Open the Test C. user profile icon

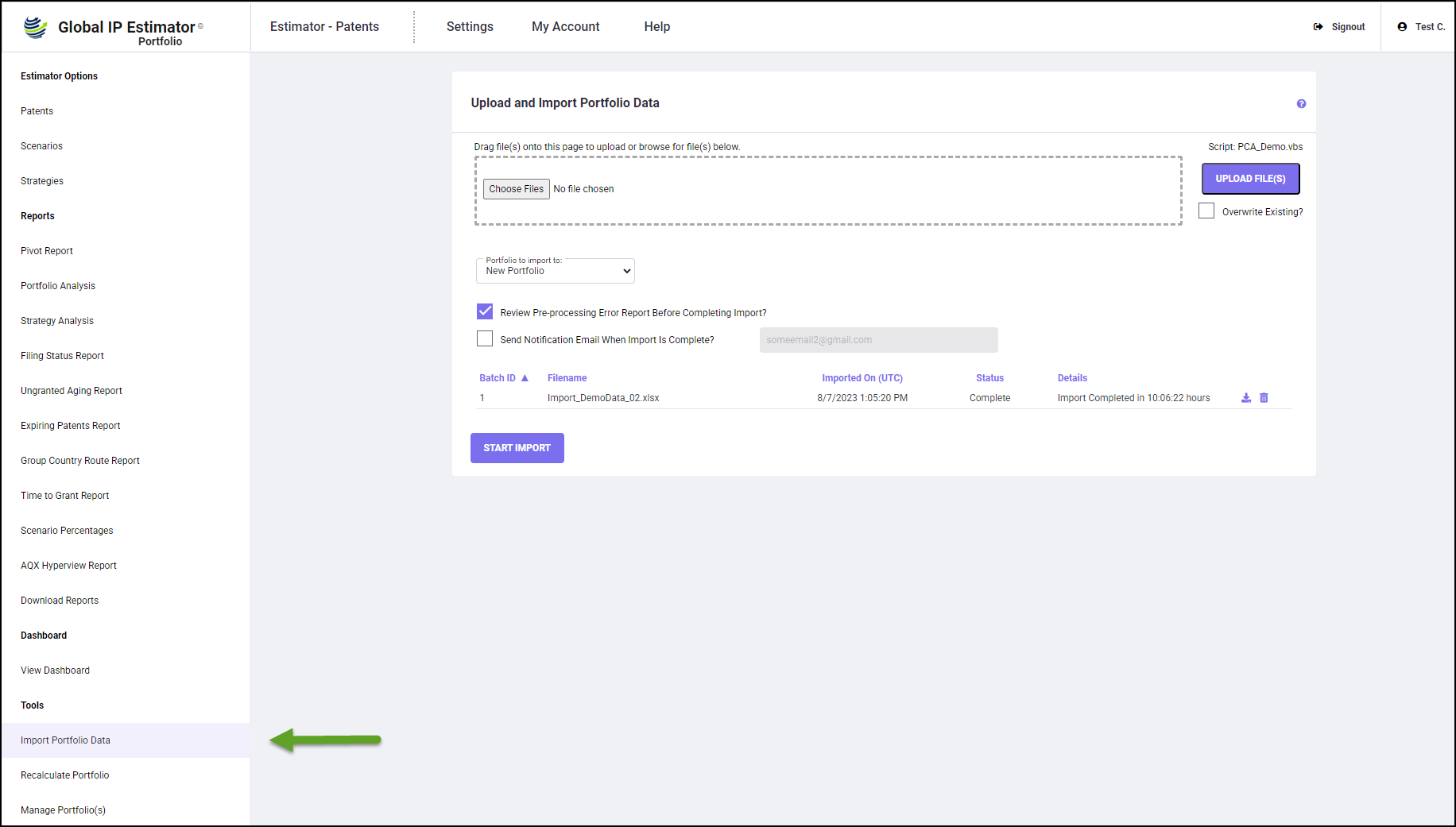[x=1402, y=27]
